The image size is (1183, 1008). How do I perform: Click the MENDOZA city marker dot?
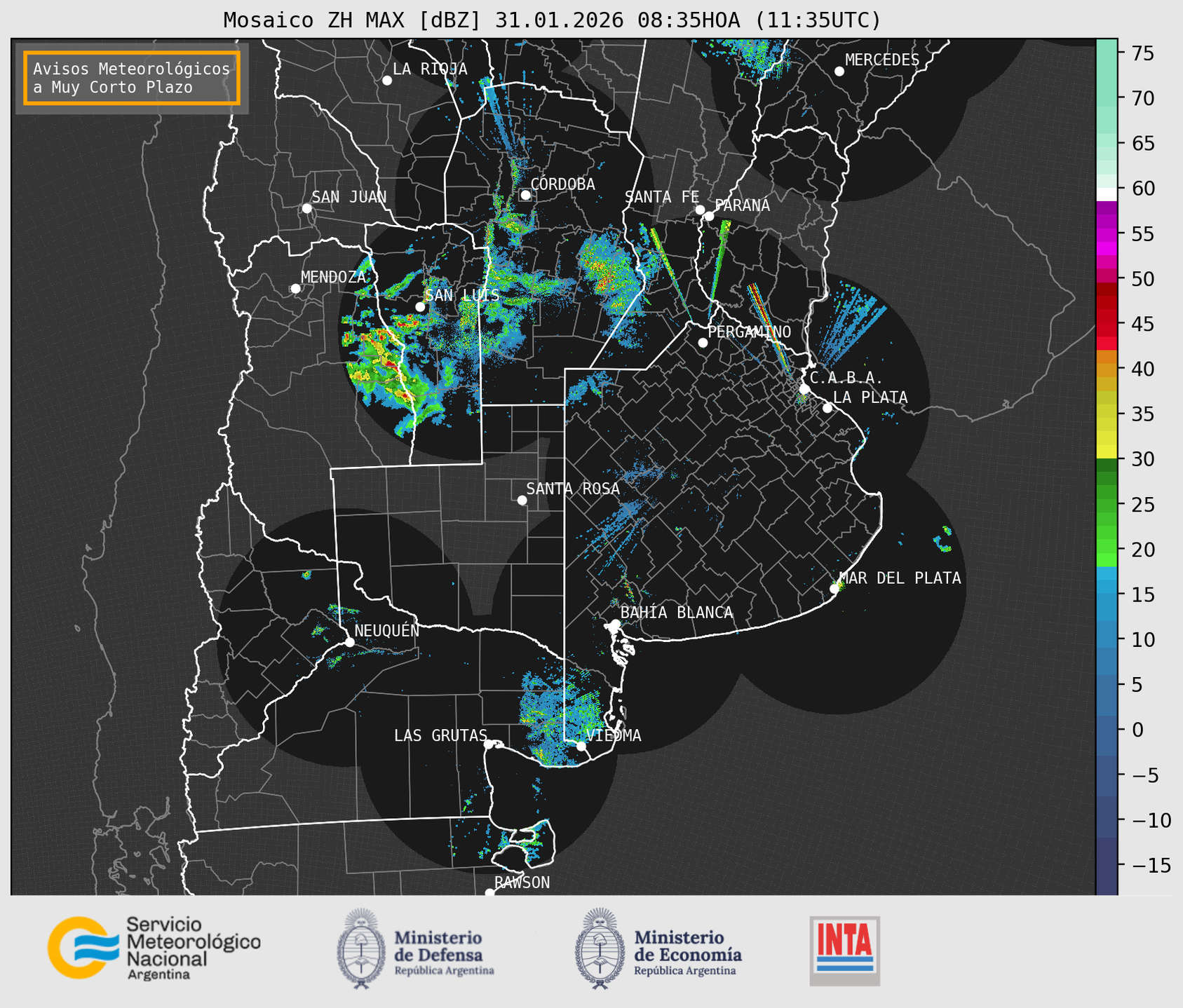pyautogui.click(x=295, y=289)
